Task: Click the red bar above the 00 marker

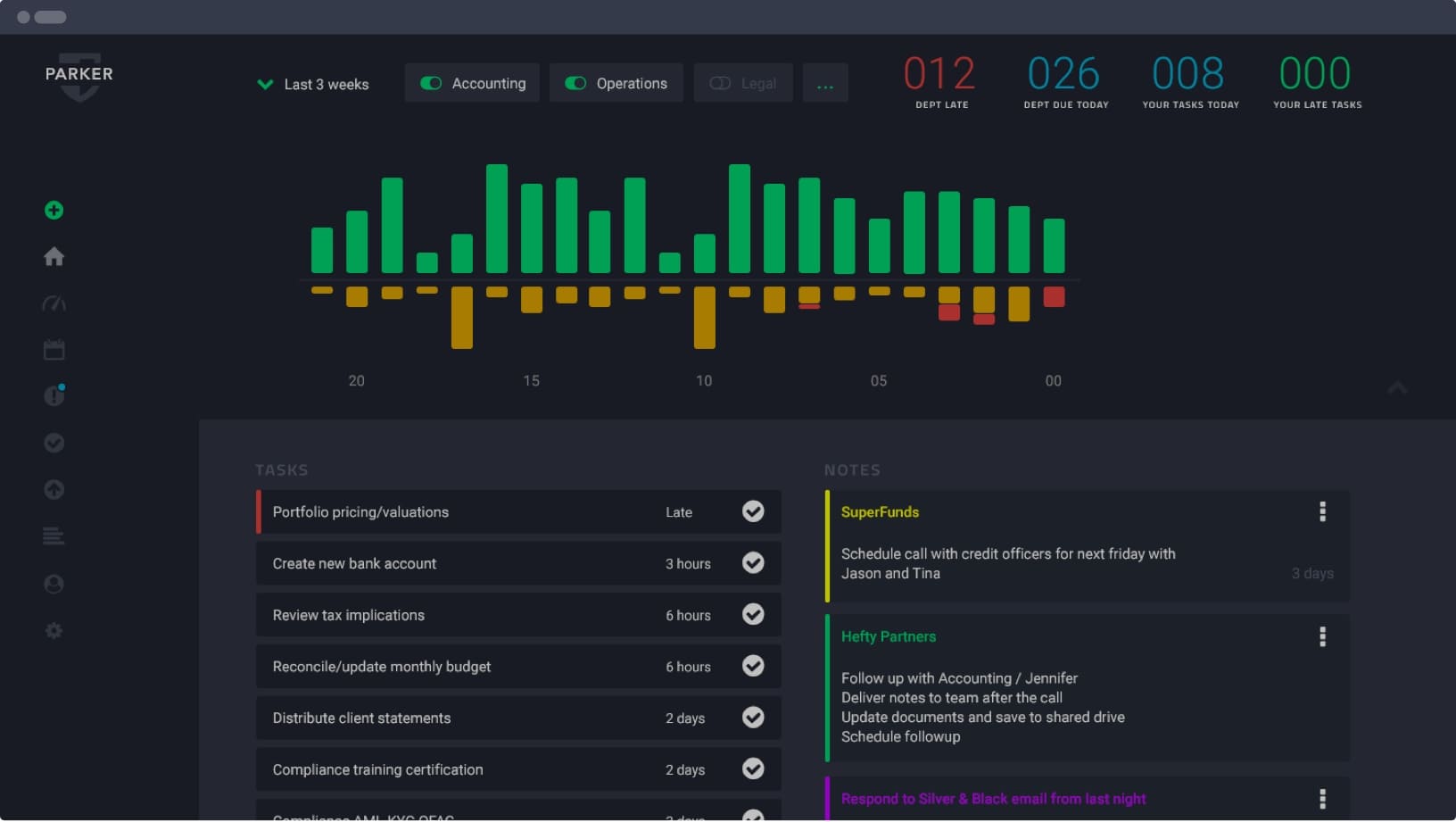Action: click(1054, 296)
